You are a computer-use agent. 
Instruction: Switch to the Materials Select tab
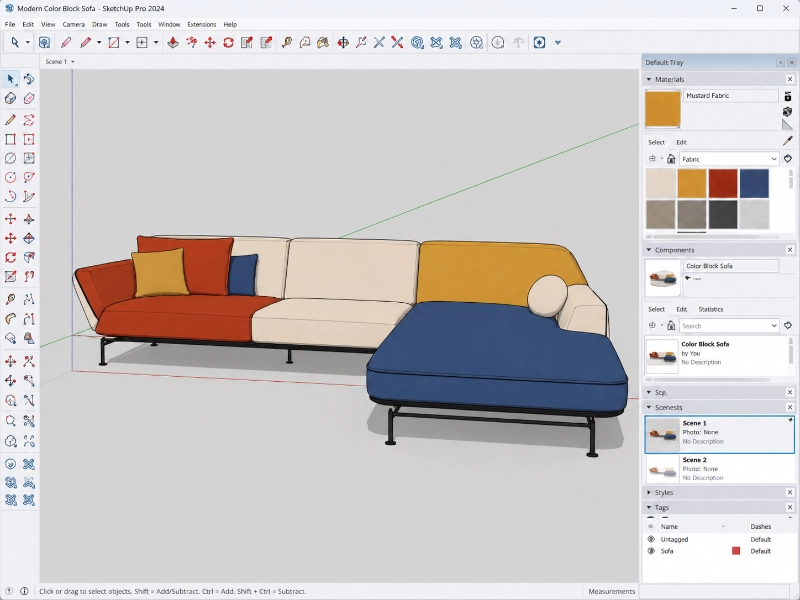pos(656,142)
